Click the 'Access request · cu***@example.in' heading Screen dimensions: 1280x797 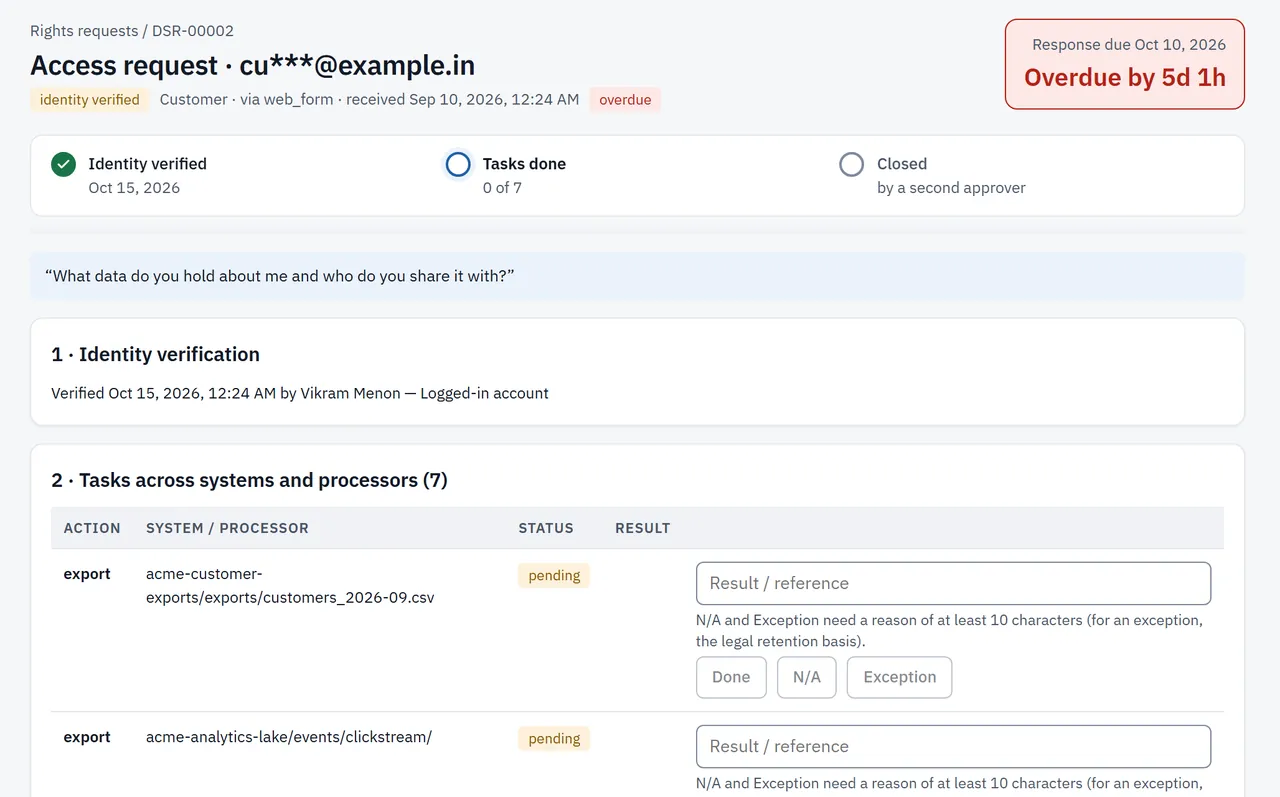click(x=253, y=65)
